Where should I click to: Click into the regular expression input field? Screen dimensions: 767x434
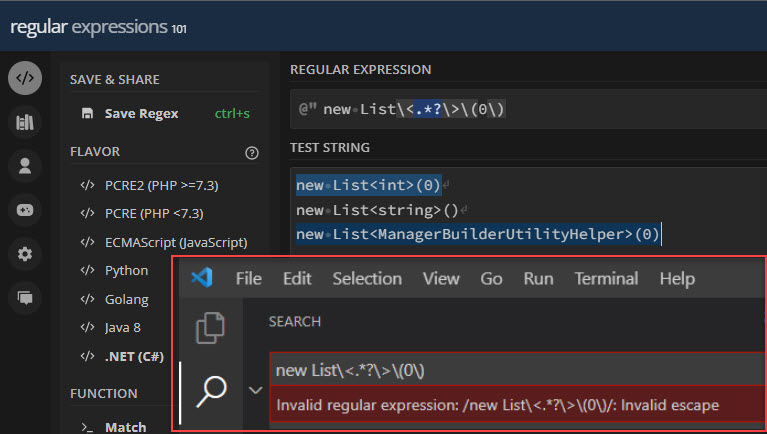coord(528,109)
